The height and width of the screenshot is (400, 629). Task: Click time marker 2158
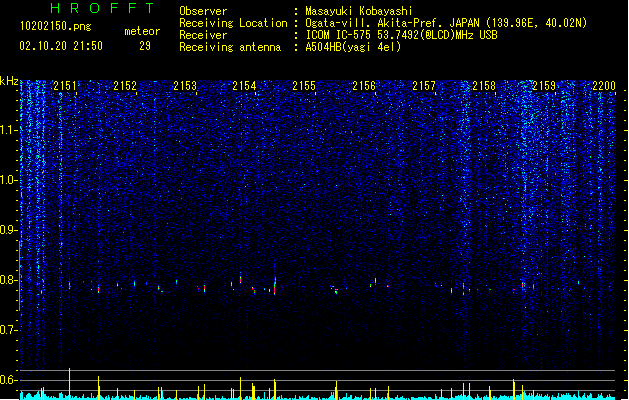click(484, 85)
